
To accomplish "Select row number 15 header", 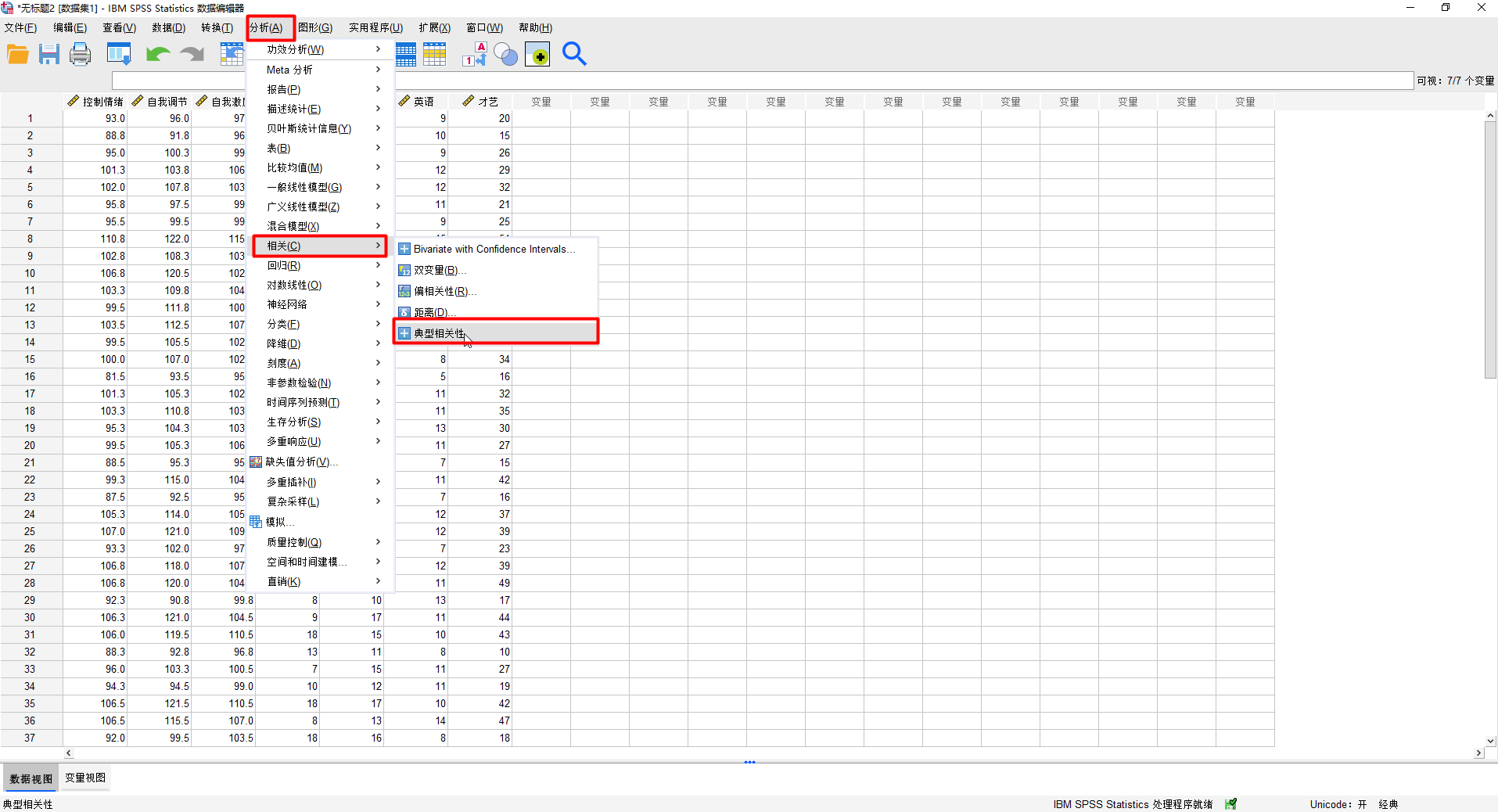I will tap(31, 360).
